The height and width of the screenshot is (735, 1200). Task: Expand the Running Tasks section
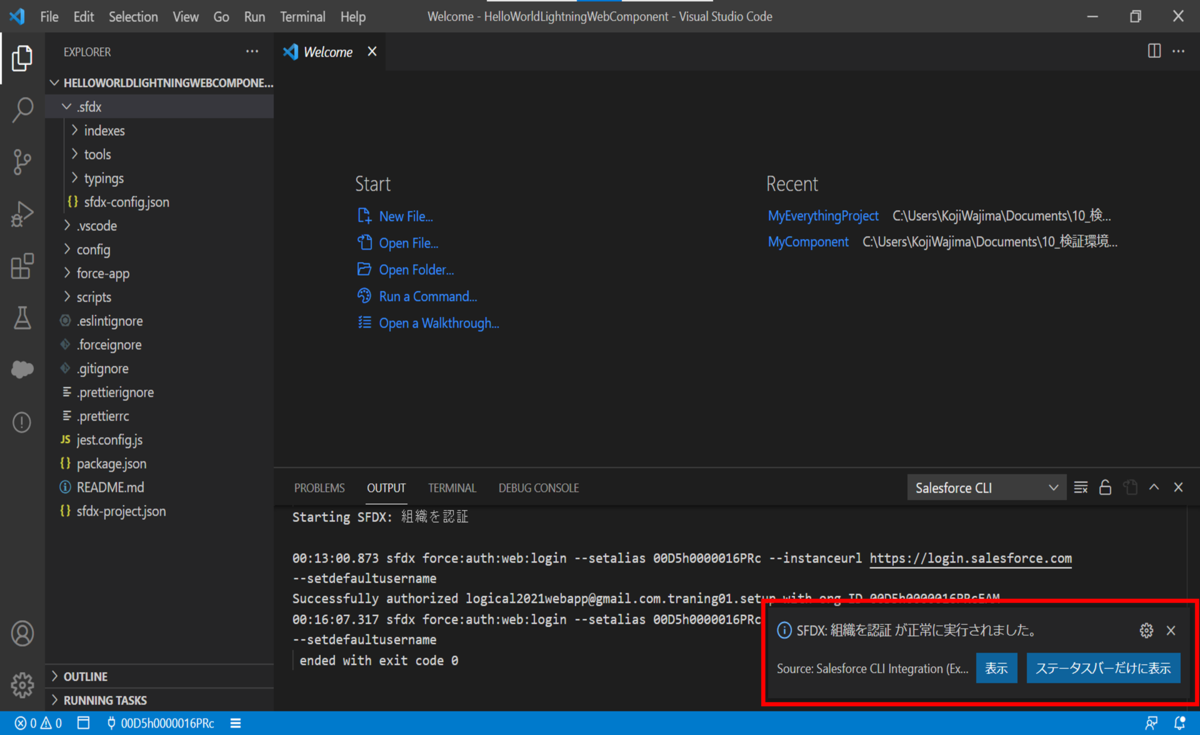[x=160, y=700]
